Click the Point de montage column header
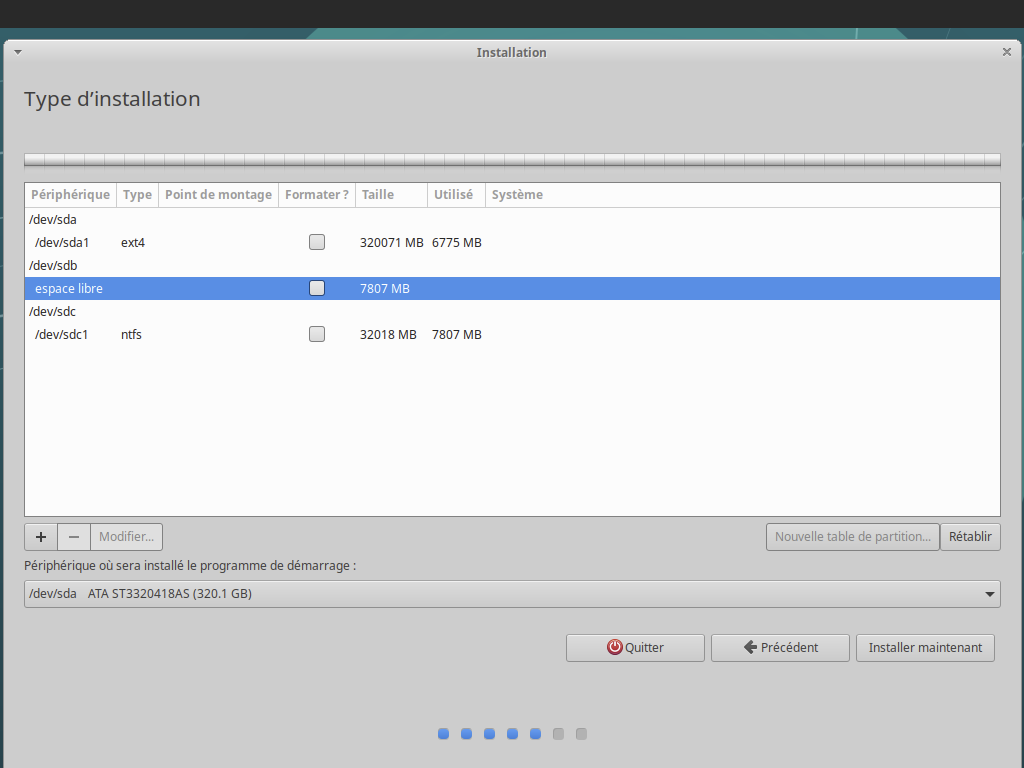 tap(218, 195)
